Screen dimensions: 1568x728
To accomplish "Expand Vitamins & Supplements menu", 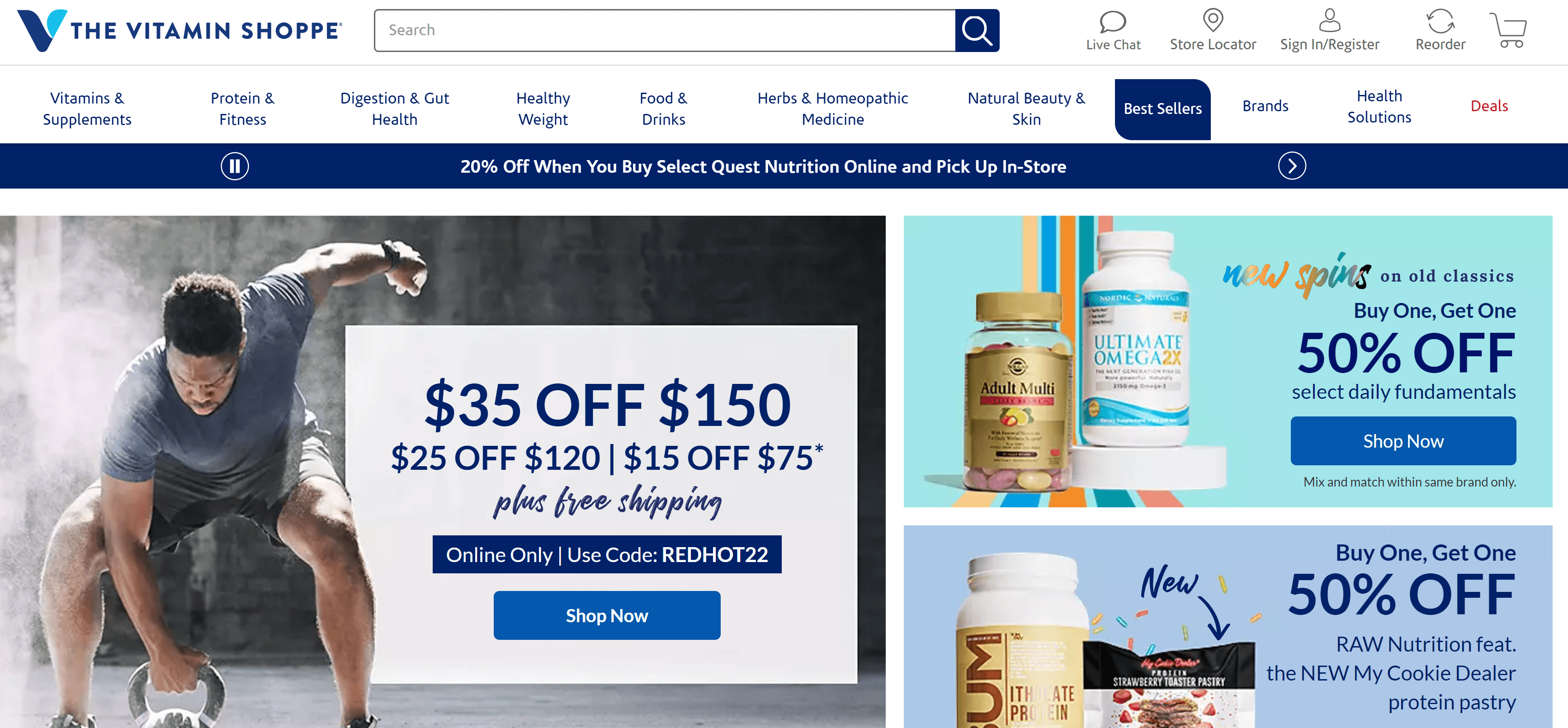I will coord(87,109).
